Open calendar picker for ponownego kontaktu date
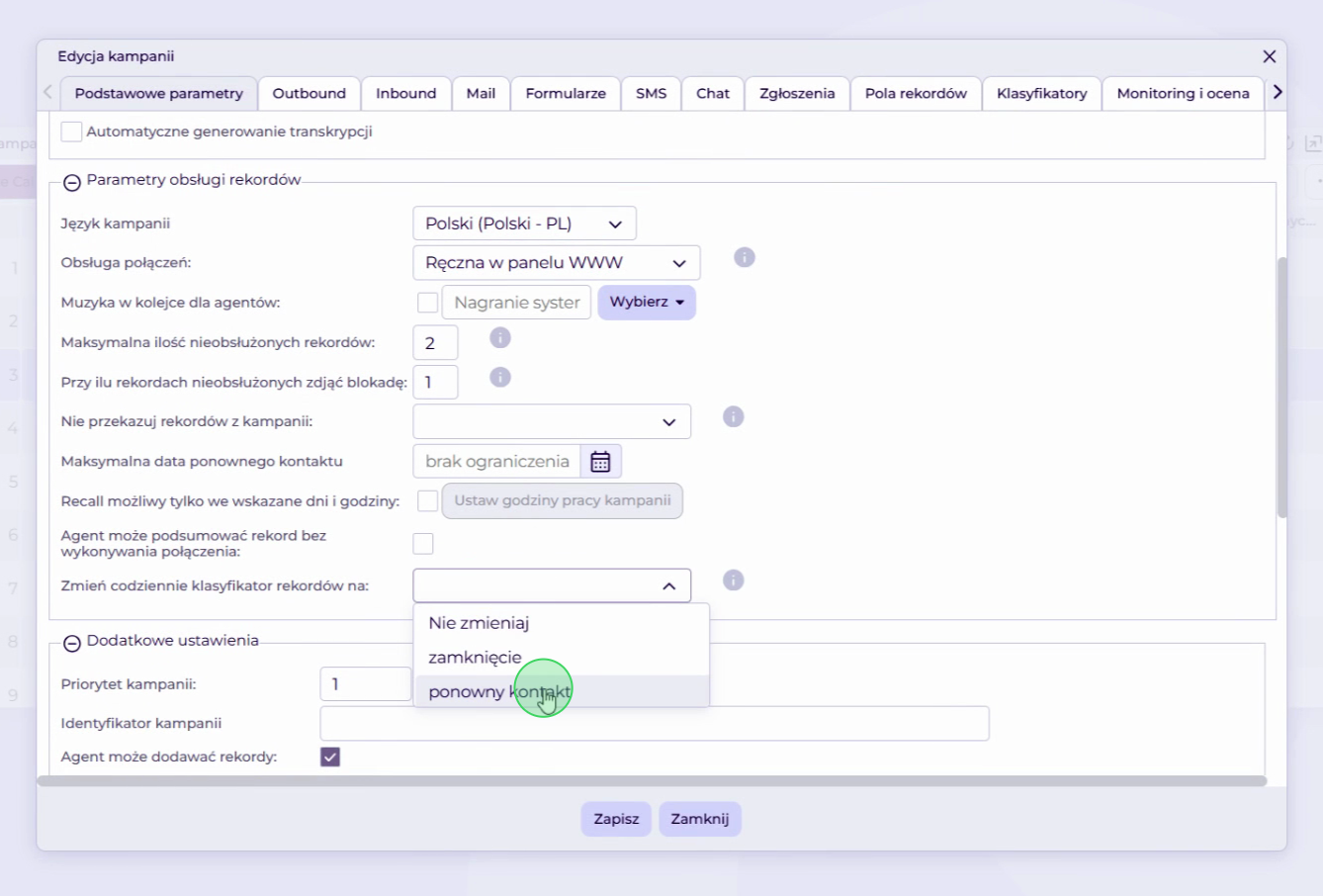Image resolution: width=1323 pixels, height=896 pixels. coord(600,462)
